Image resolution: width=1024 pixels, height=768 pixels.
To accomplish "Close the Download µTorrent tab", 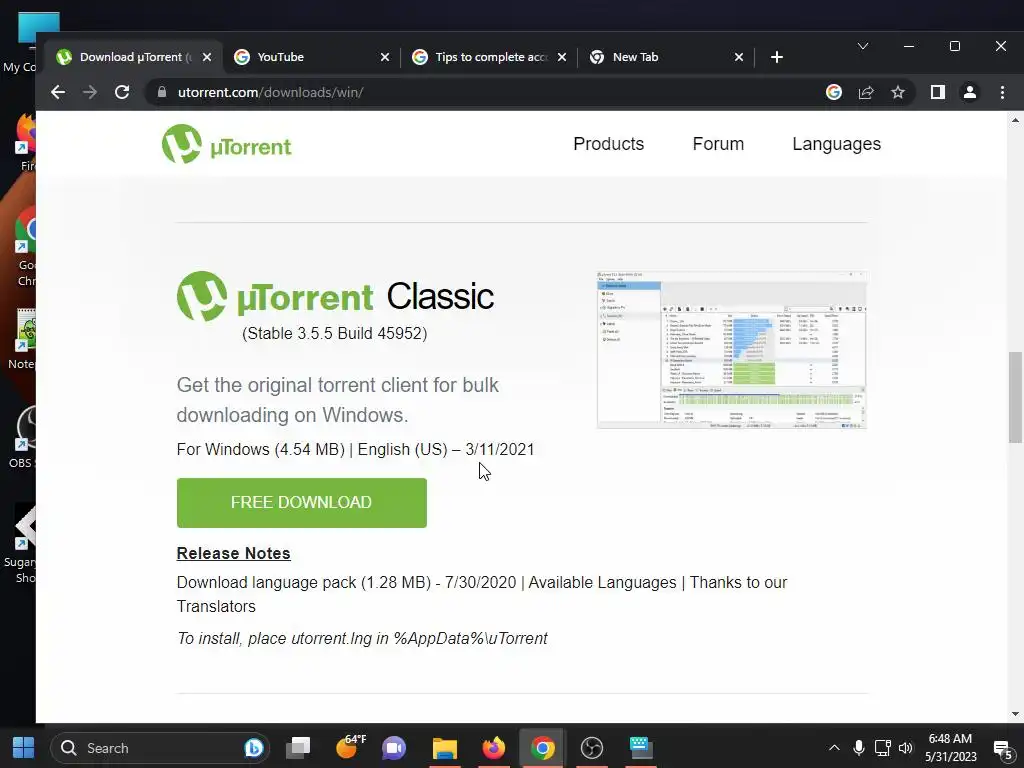I will pyautogui.click(x=207, y=57).
